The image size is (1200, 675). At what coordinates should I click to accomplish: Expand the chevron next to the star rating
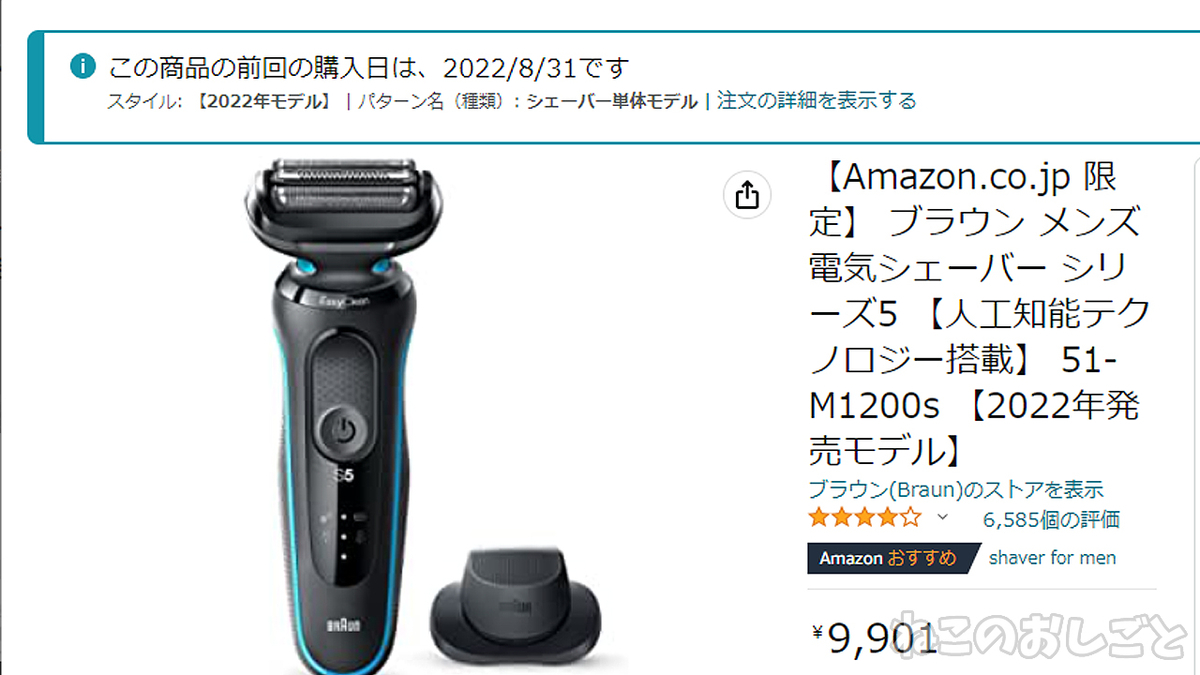[941, 517]
